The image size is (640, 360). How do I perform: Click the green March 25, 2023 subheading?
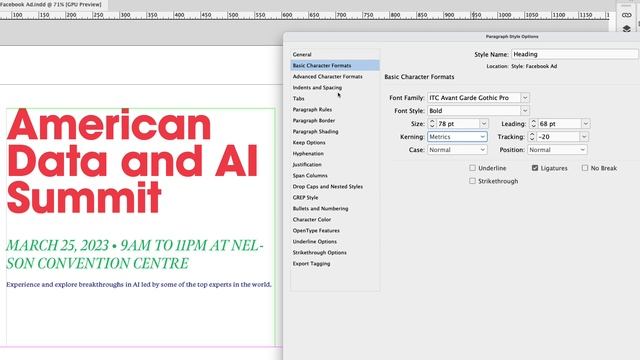[x=135, y=254]
